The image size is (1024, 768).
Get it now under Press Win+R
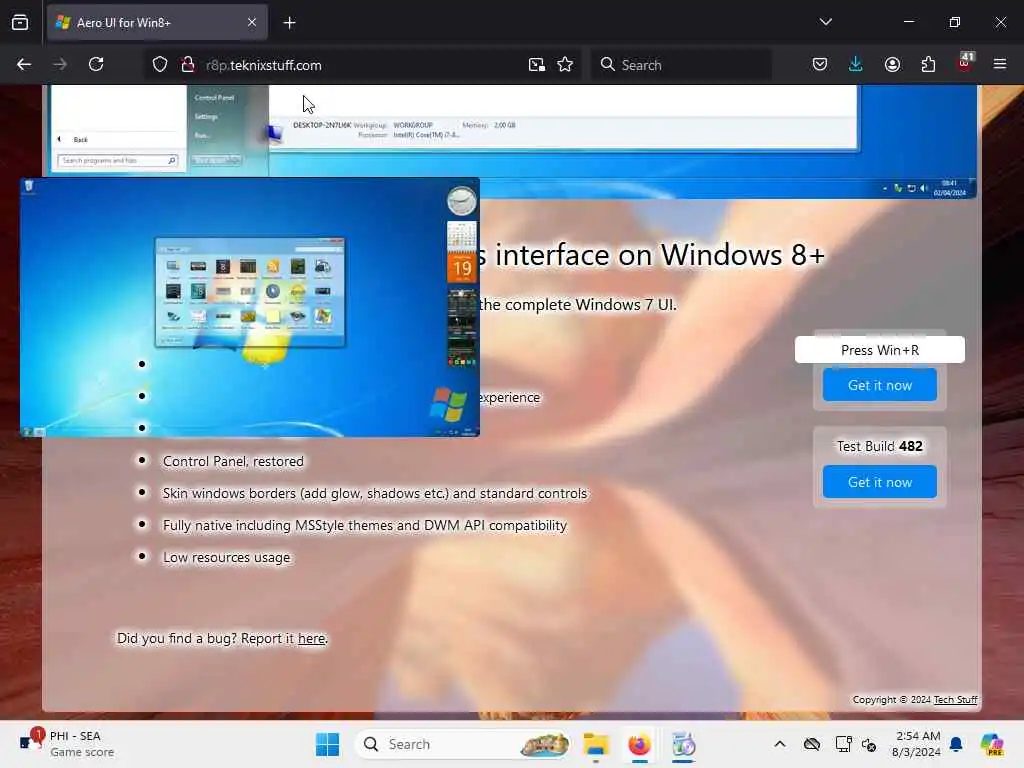[880, 385]
